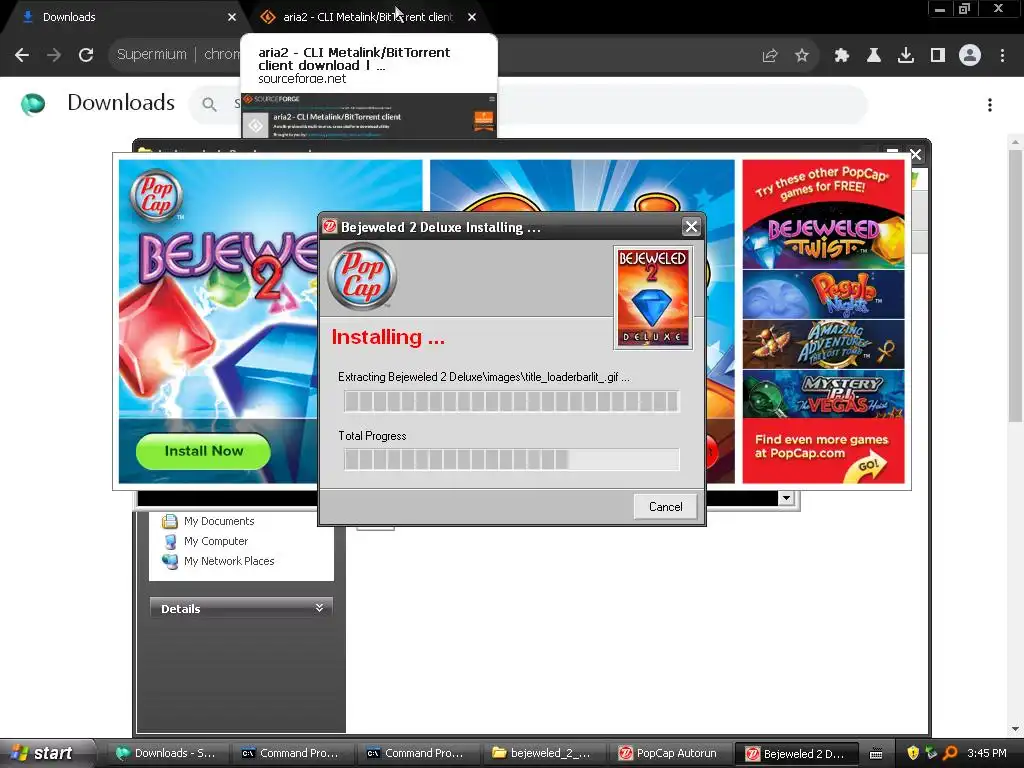Cancel the Bejeweled 2 installation
This screenshot has width=1024, height=768.
pyautogui.click(x=665, y=507)
